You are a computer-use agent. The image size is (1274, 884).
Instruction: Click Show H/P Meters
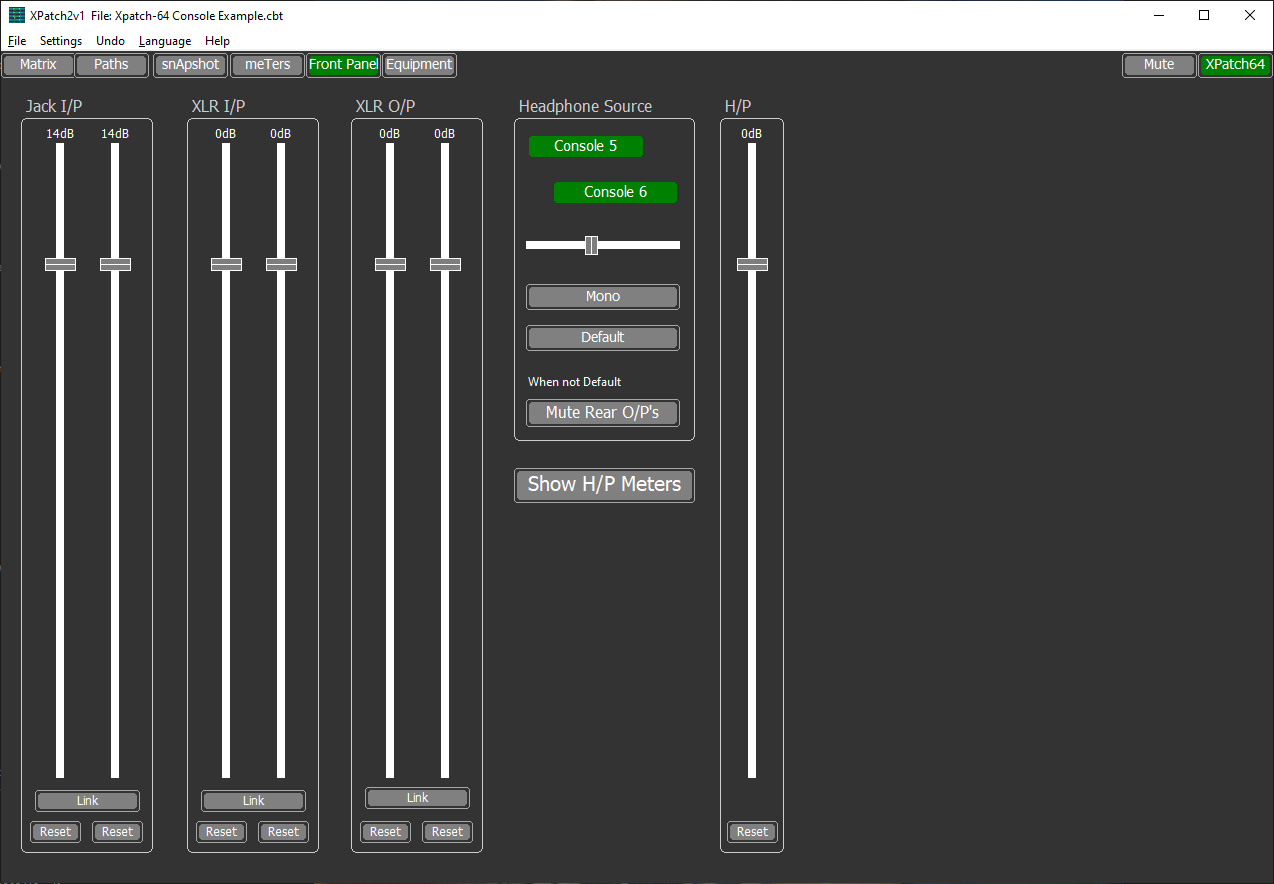point(604,485)
